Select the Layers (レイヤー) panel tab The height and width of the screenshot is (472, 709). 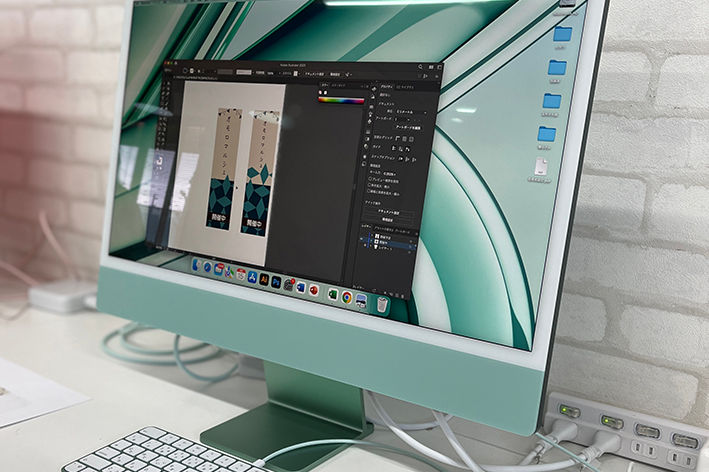tap(364, 226)
